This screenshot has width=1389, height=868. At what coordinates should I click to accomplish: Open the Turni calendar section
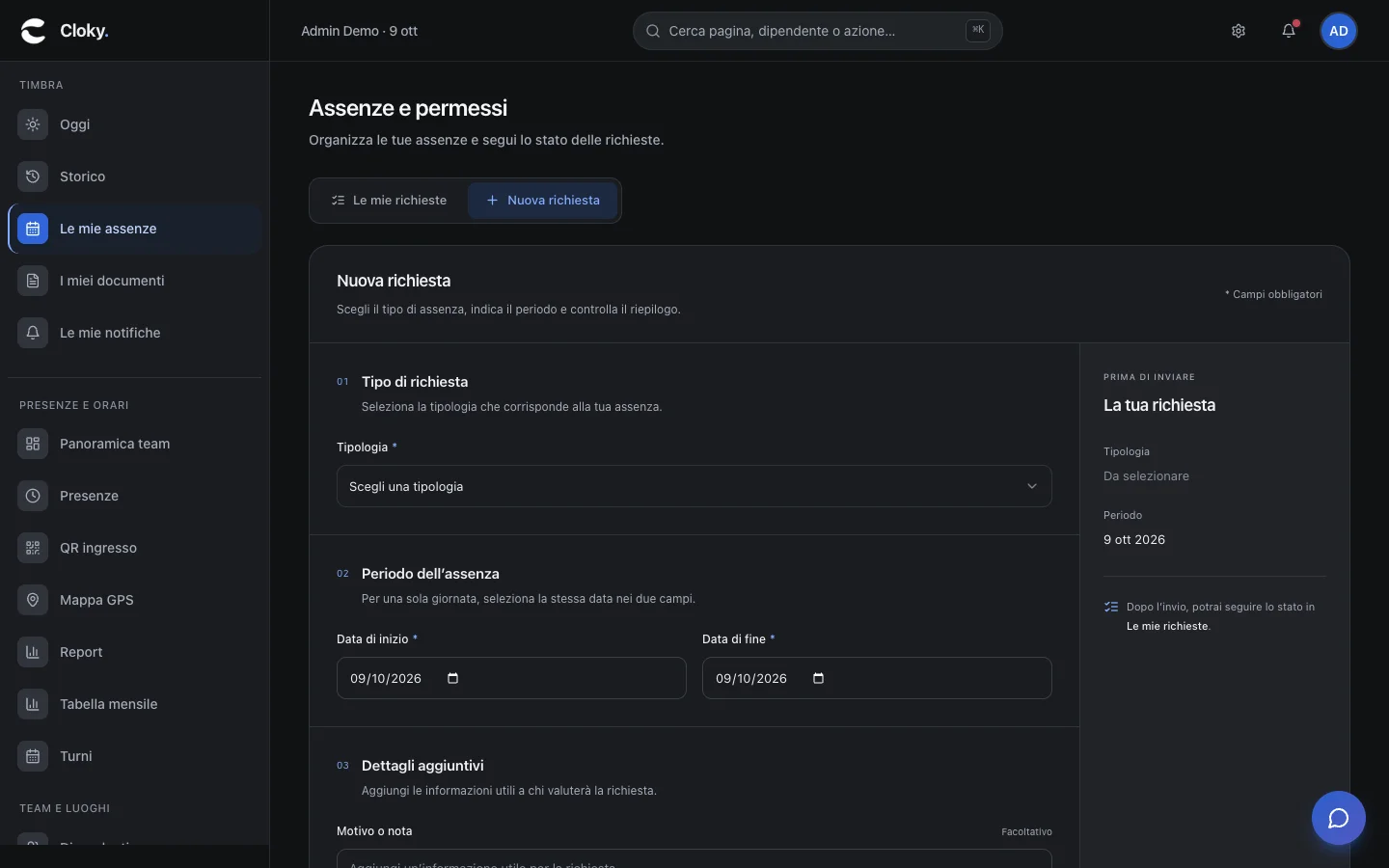click(135, 756)
